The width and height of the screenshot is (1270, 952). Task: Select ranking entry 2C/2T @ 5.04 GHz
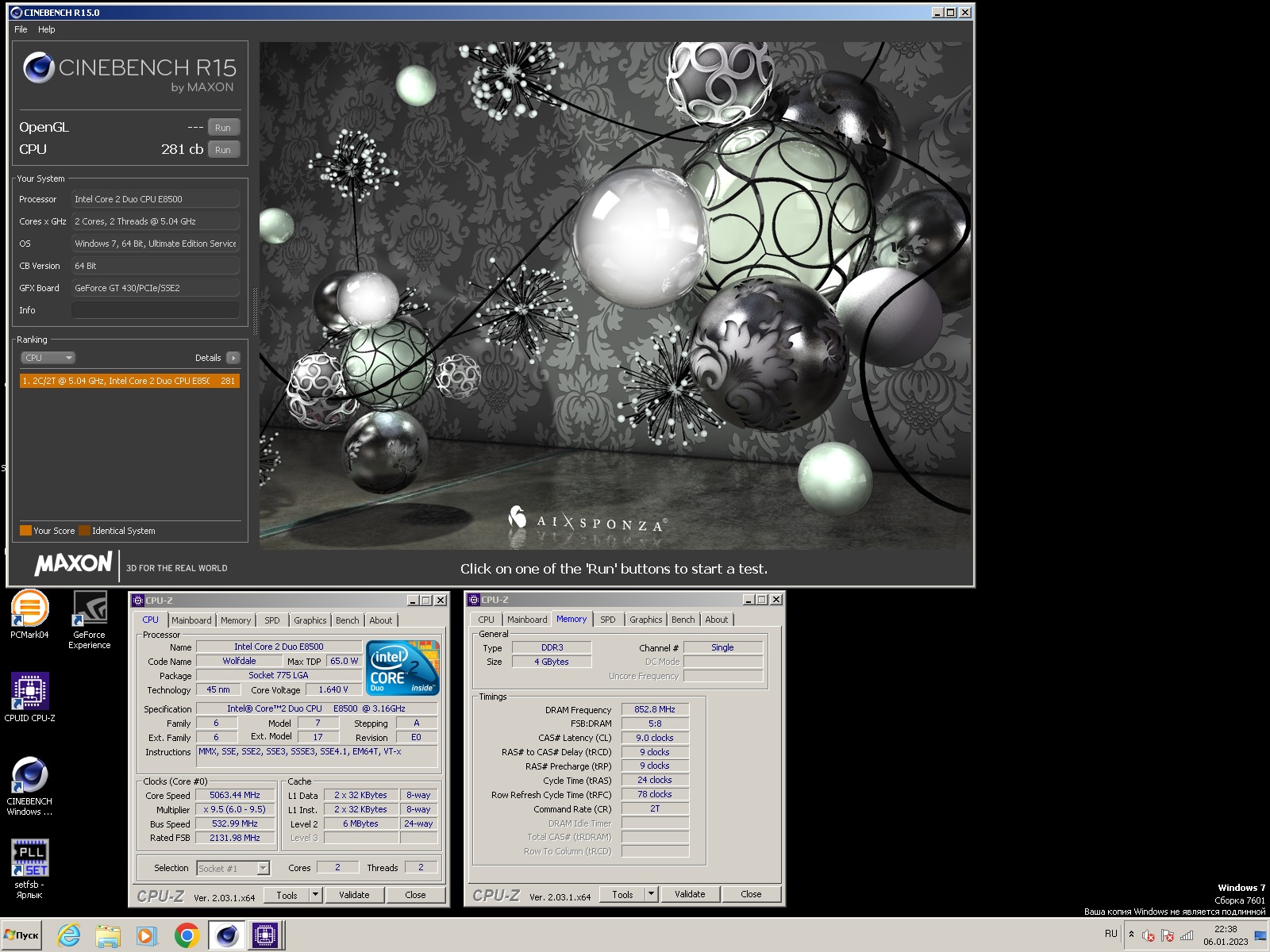coord(129,381)
